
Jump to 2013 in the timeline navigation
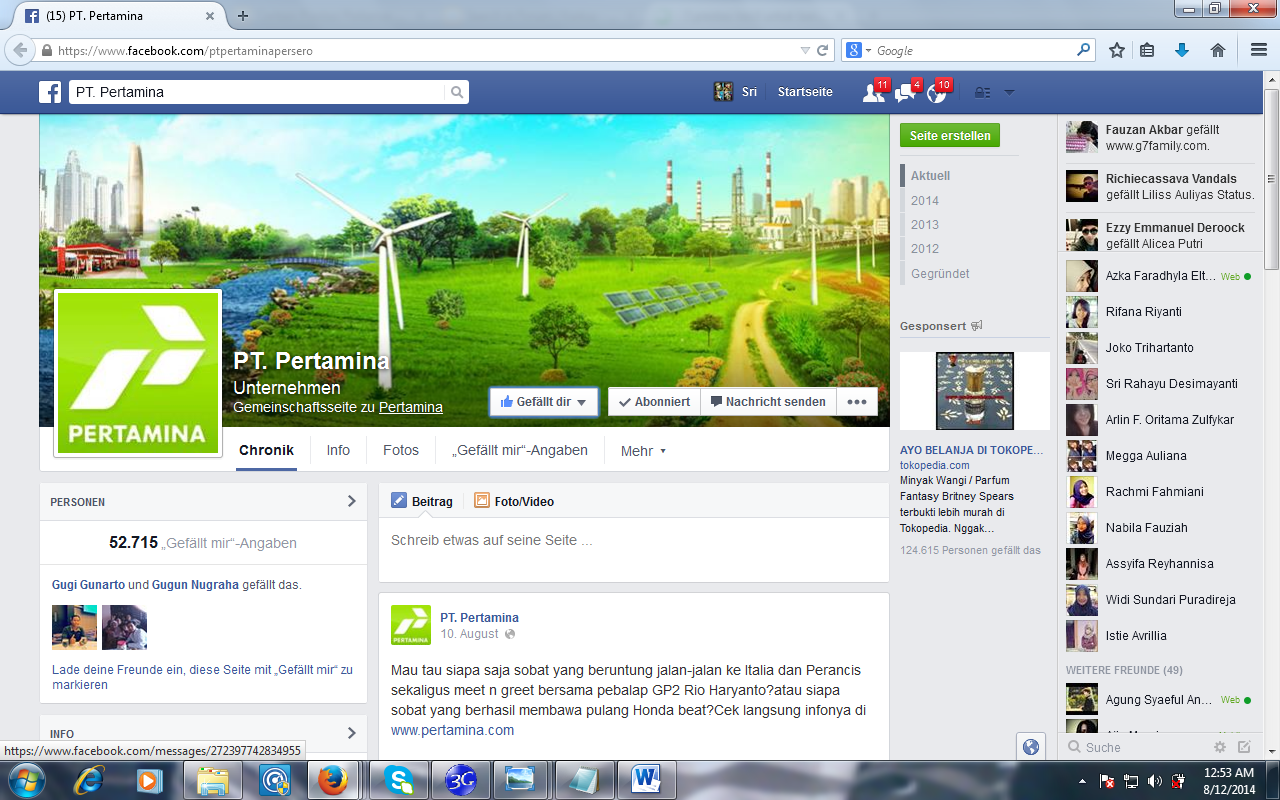point(925,225)
